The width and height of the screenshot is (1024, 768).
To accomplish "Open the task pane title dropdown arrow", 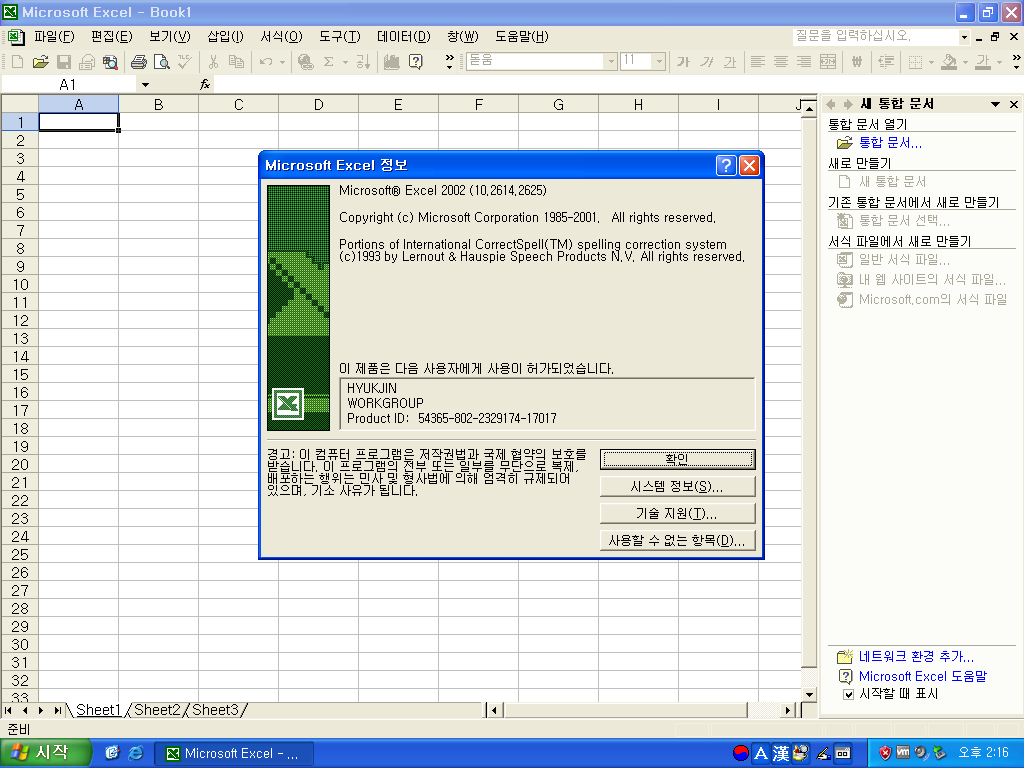I will pos(995,104).
